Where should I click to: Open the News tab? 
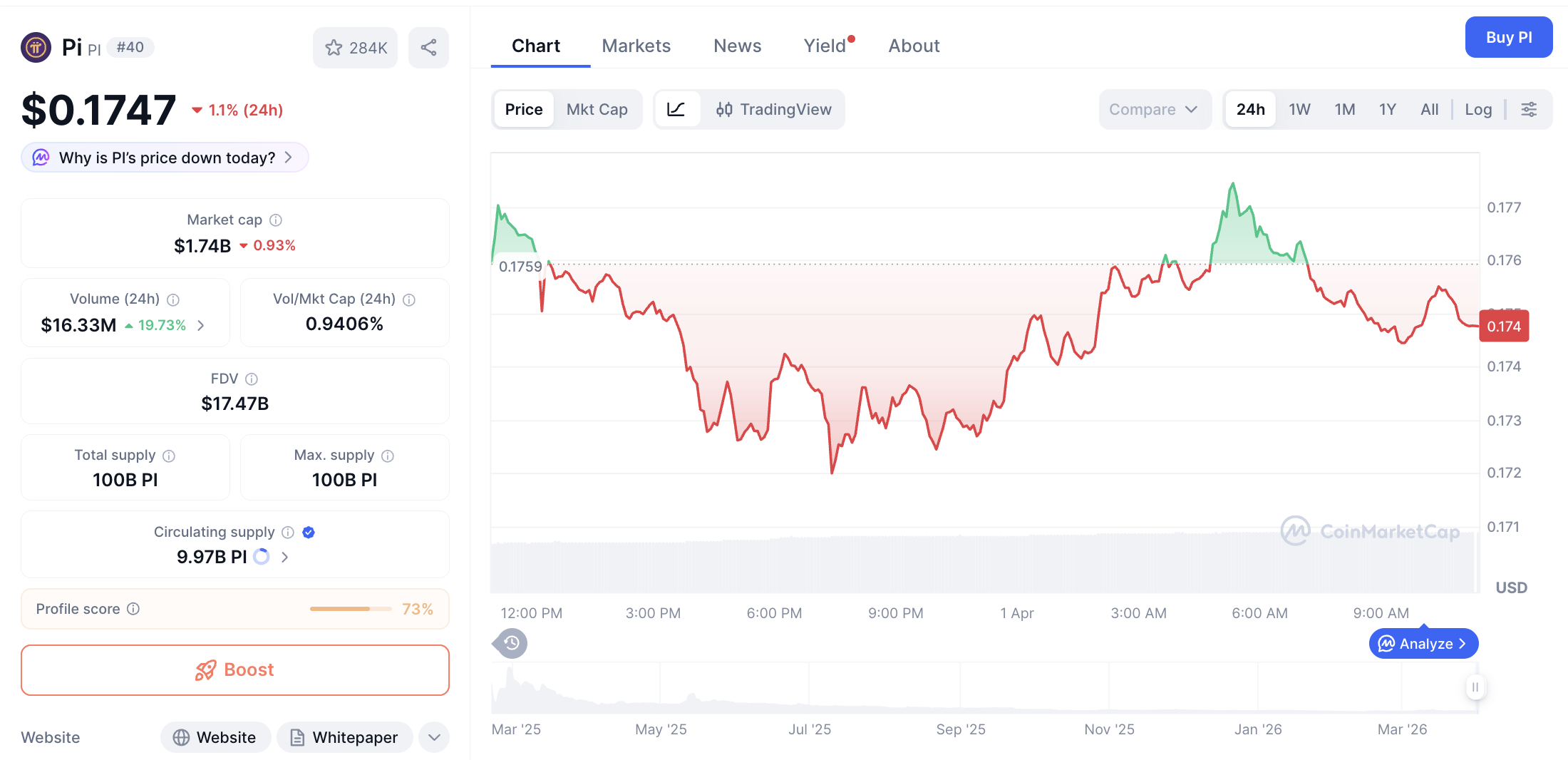tap(737, 45)
